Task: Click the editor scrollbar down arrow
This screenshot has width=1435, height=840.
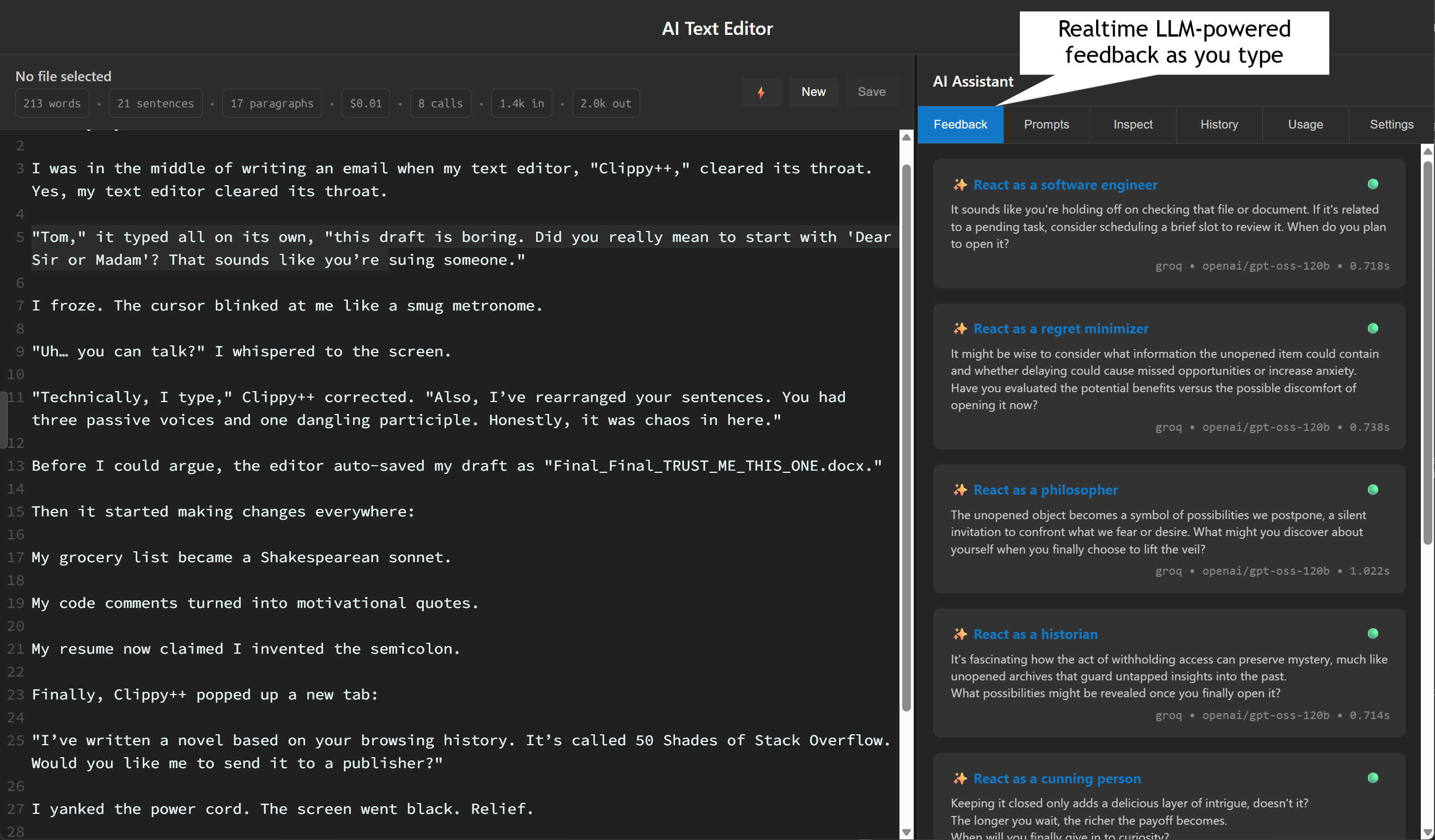Action: [905, 832]
